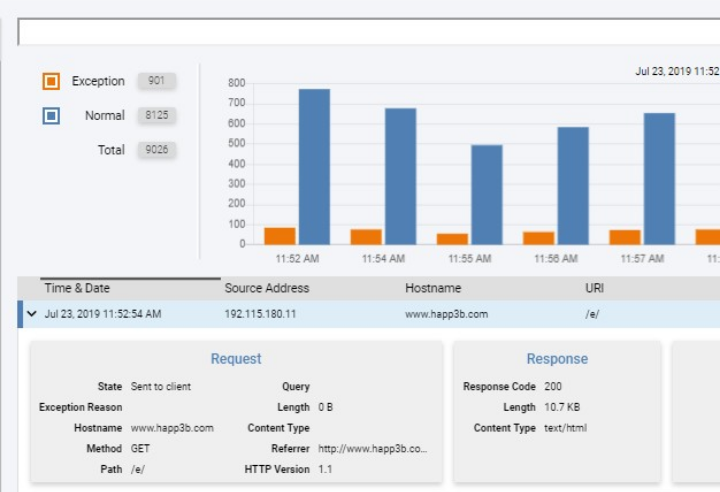Collapse the Jul 23 11:52:54 AM row
The image size is (720, 492).
(x=32, y=314)
